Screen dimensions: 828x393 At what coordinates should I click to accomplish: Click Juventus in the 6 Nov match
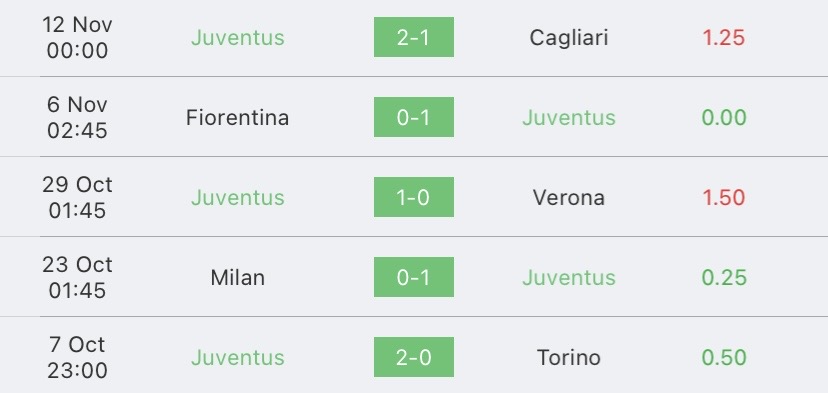click(x=569, y=117)
